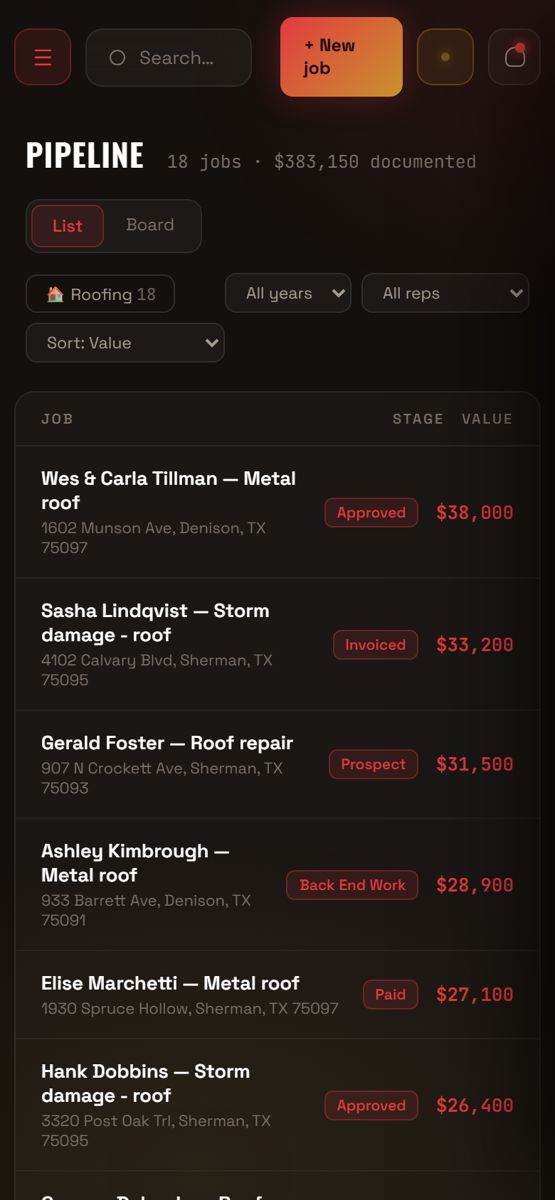This screenshot has height=1200, width=555.
Task: Click Invoiced badge on Sasha Lindqvist job
Action: click(375, 645)
